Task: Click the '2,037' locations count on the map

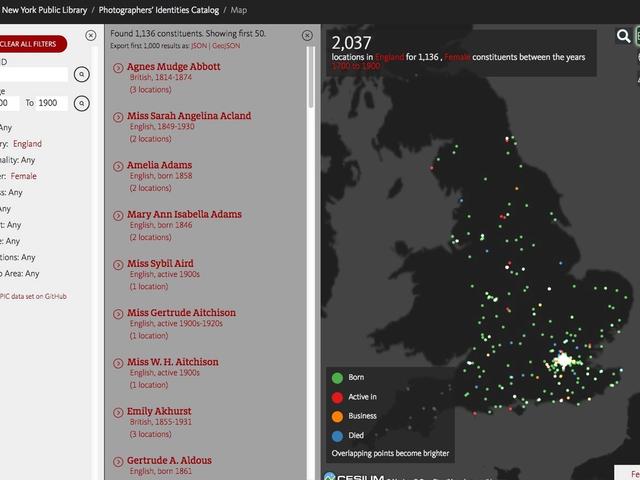Action: tap(351, 43)
